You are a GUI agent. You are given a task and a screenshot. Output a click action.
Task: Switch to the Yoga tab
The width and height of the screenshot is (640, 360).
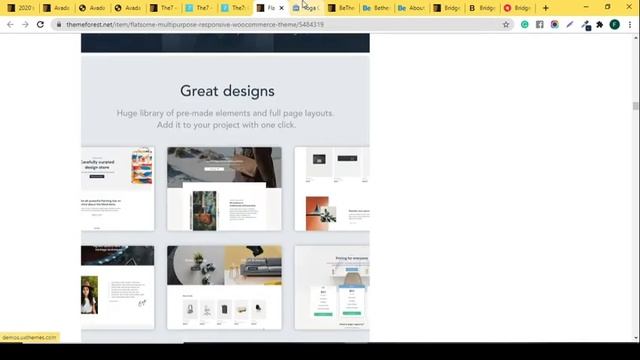306,8
